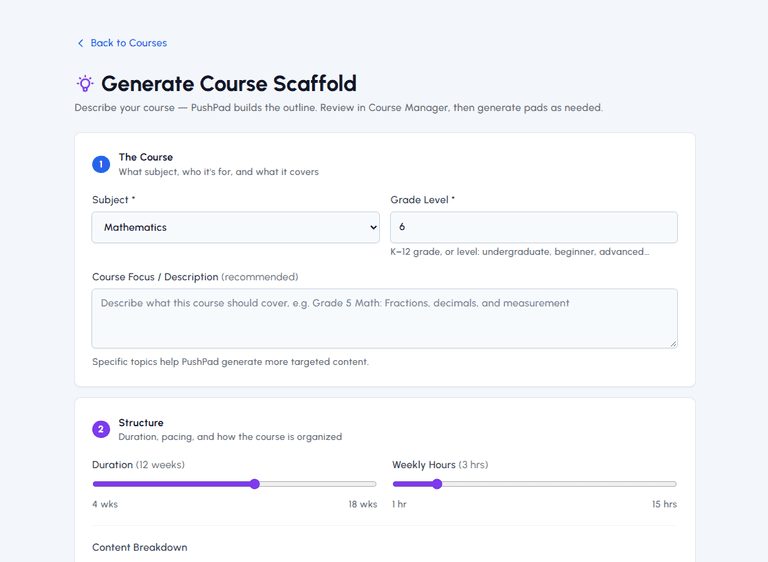
Task: Click the 'Duration (12 weeks)' label
Action: click(x=138, y=464)
